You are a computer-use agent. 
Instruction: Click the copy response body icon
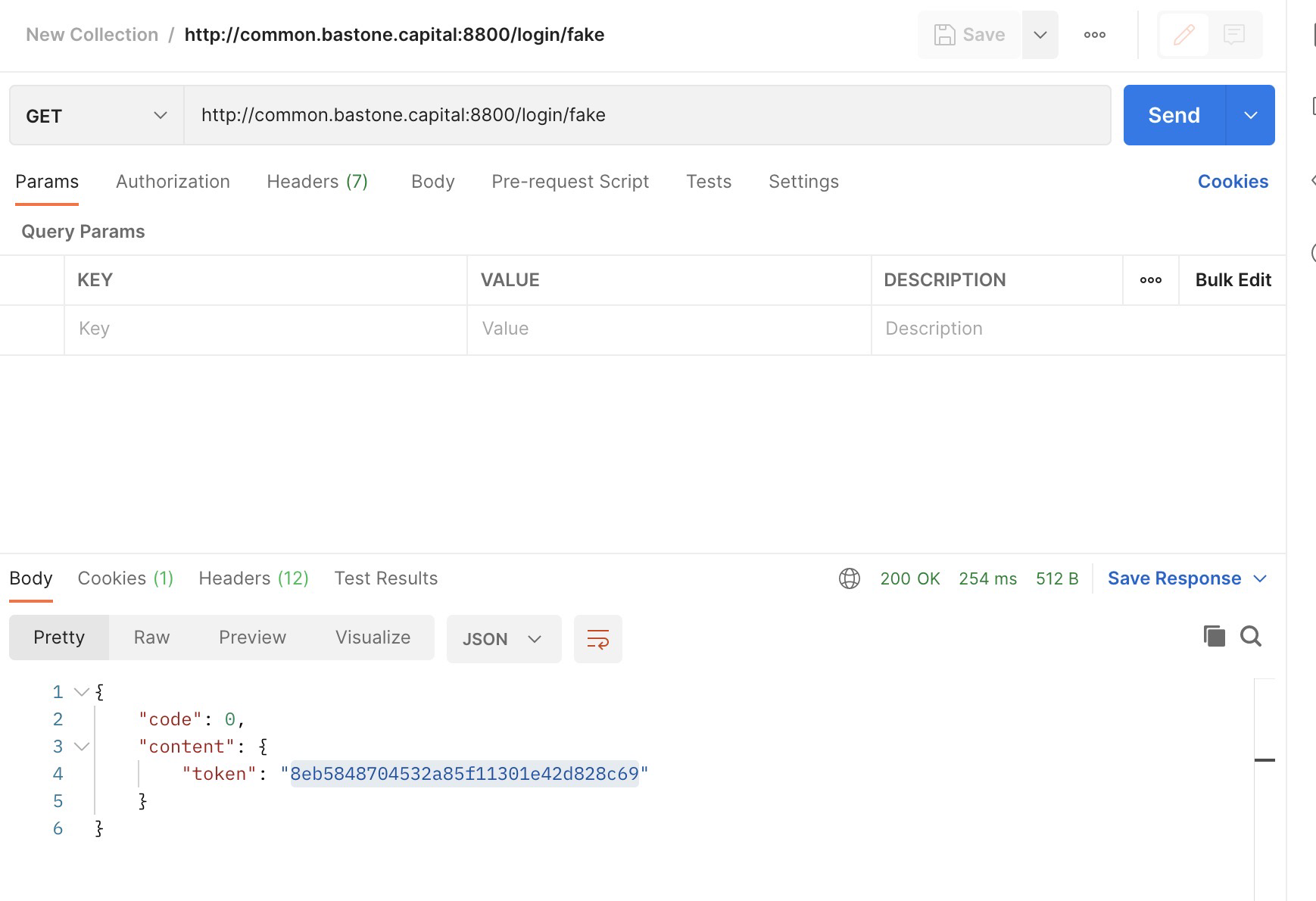pyautogui.click(x=1215, y=637)
